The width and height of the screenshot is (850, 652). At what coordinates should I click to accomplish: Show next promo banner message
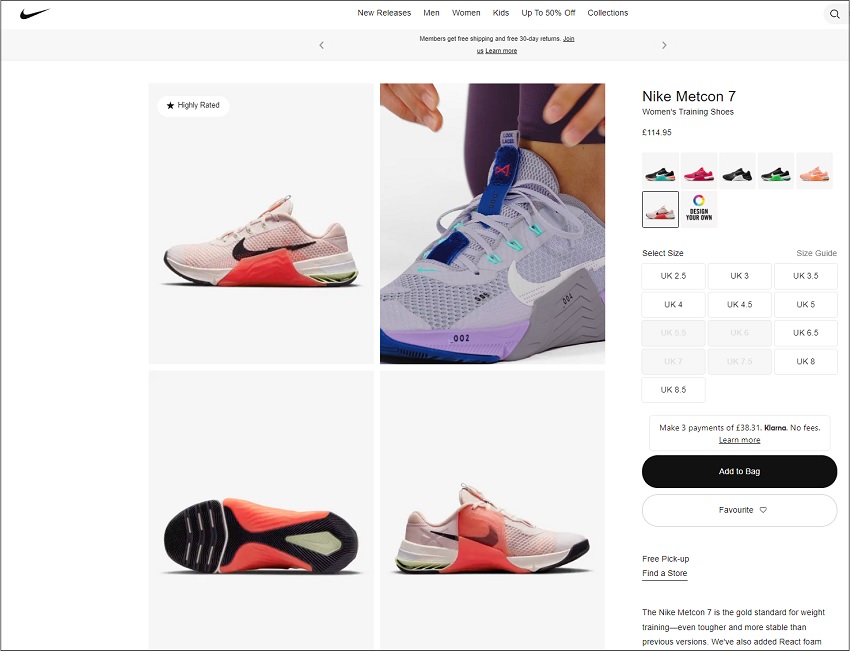(664, 45)
